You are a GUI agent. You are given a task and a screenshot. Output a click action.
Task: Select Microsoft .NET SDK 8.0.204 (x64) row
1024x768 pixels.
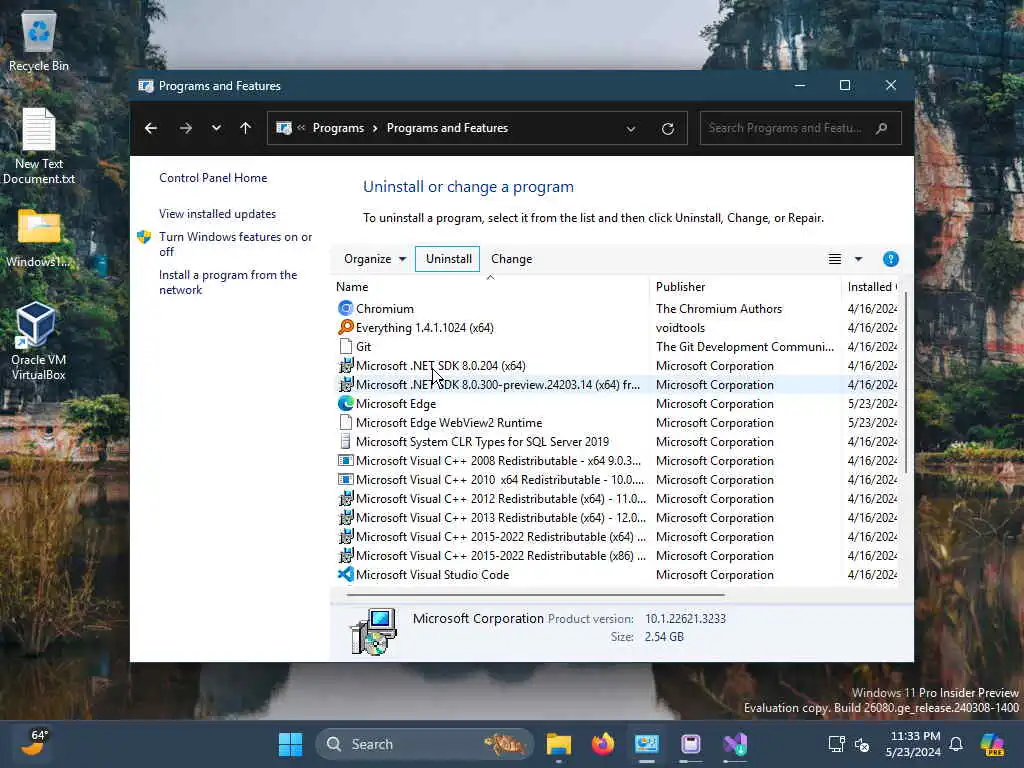click(x=616, y=366)
